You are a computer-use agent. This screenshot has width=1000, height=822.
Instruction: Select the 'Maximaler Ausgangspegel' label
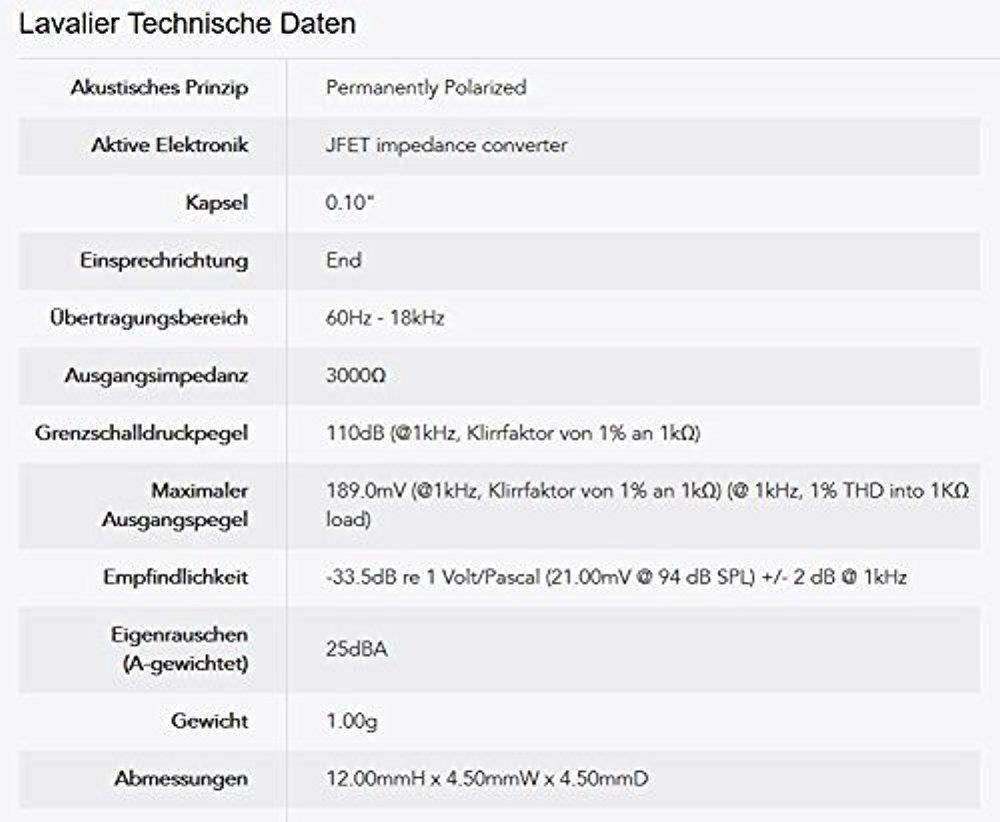point(175,506)
